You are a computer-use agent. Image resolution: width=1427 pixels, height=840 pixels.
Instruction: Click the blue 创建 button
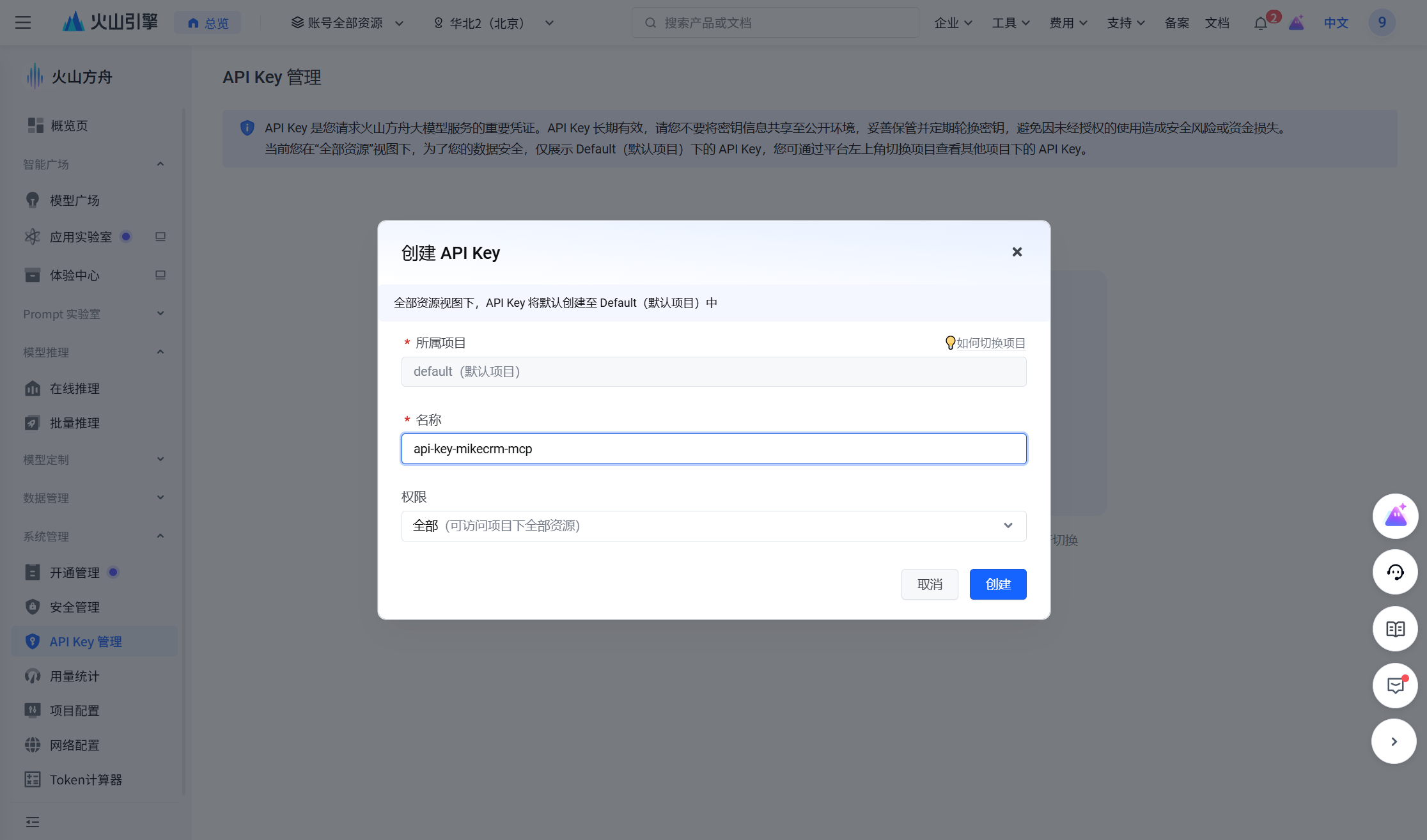click(997, 584)
